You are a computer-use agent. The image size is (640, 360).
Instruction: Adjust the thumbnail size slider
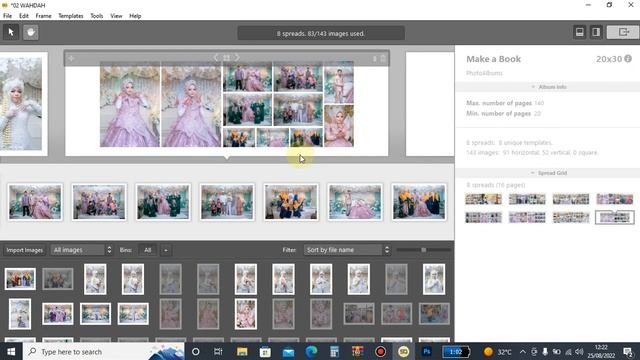pos(424,250)
